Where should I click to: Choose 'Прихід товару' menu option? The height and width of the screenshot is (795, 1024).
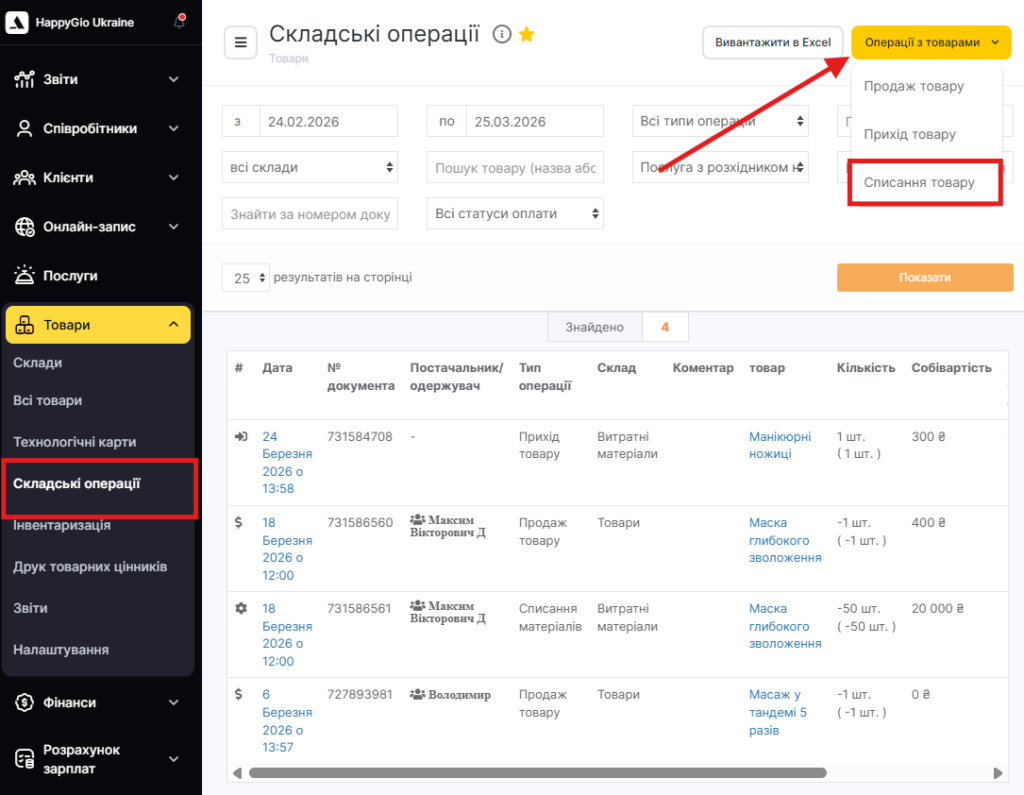click(x=909, y=134)
